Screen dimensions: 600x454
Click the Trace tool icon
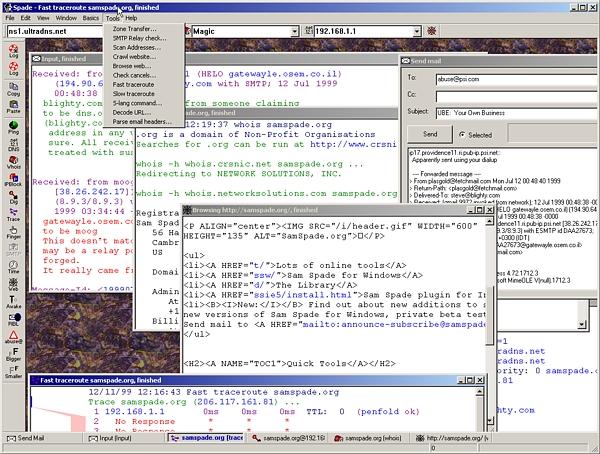click(13, 215)
